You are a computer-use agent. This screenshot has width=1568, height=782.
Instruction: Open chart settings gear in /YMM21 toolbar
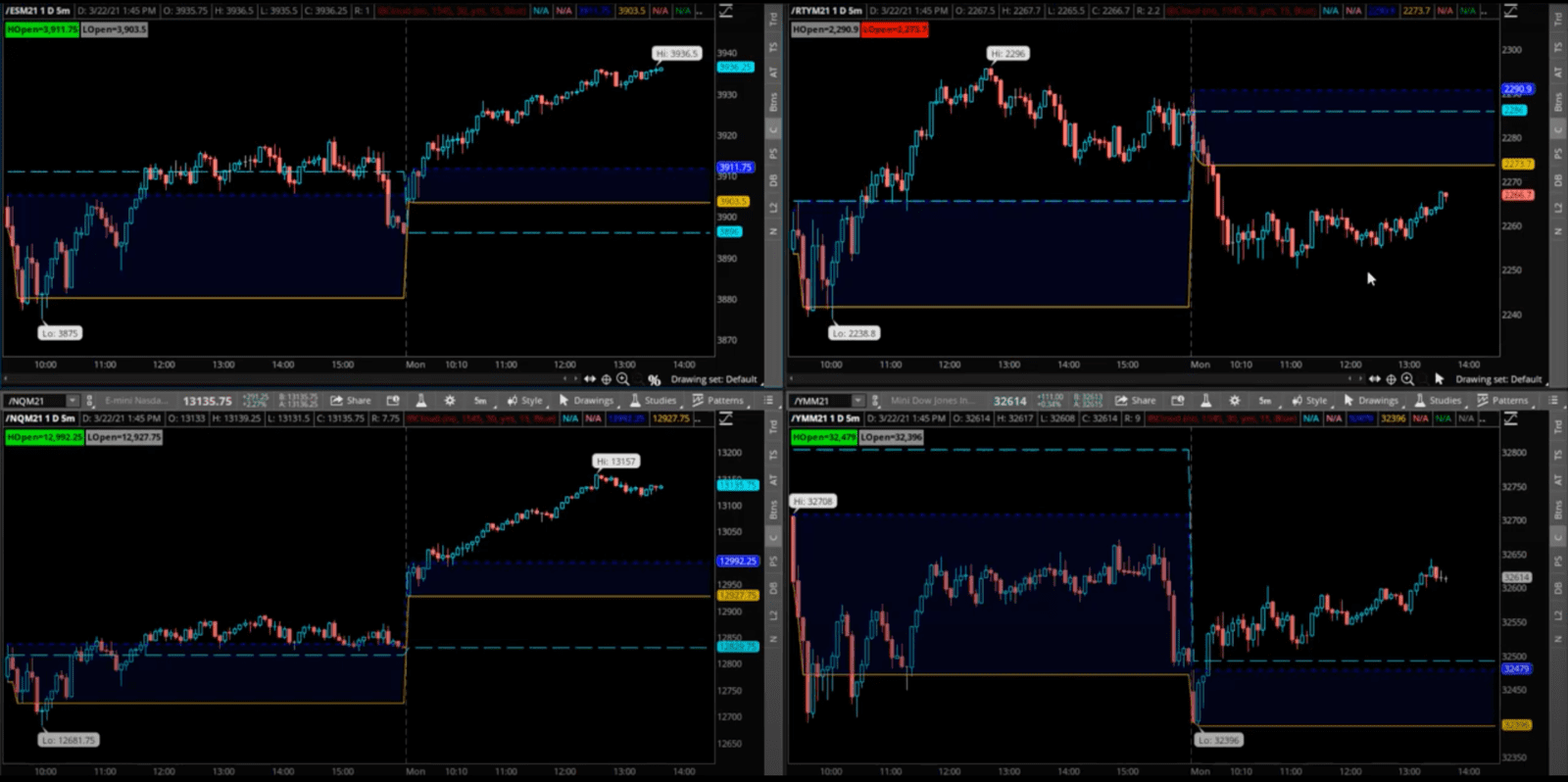pyautogui.click(x=1235, y=401)
